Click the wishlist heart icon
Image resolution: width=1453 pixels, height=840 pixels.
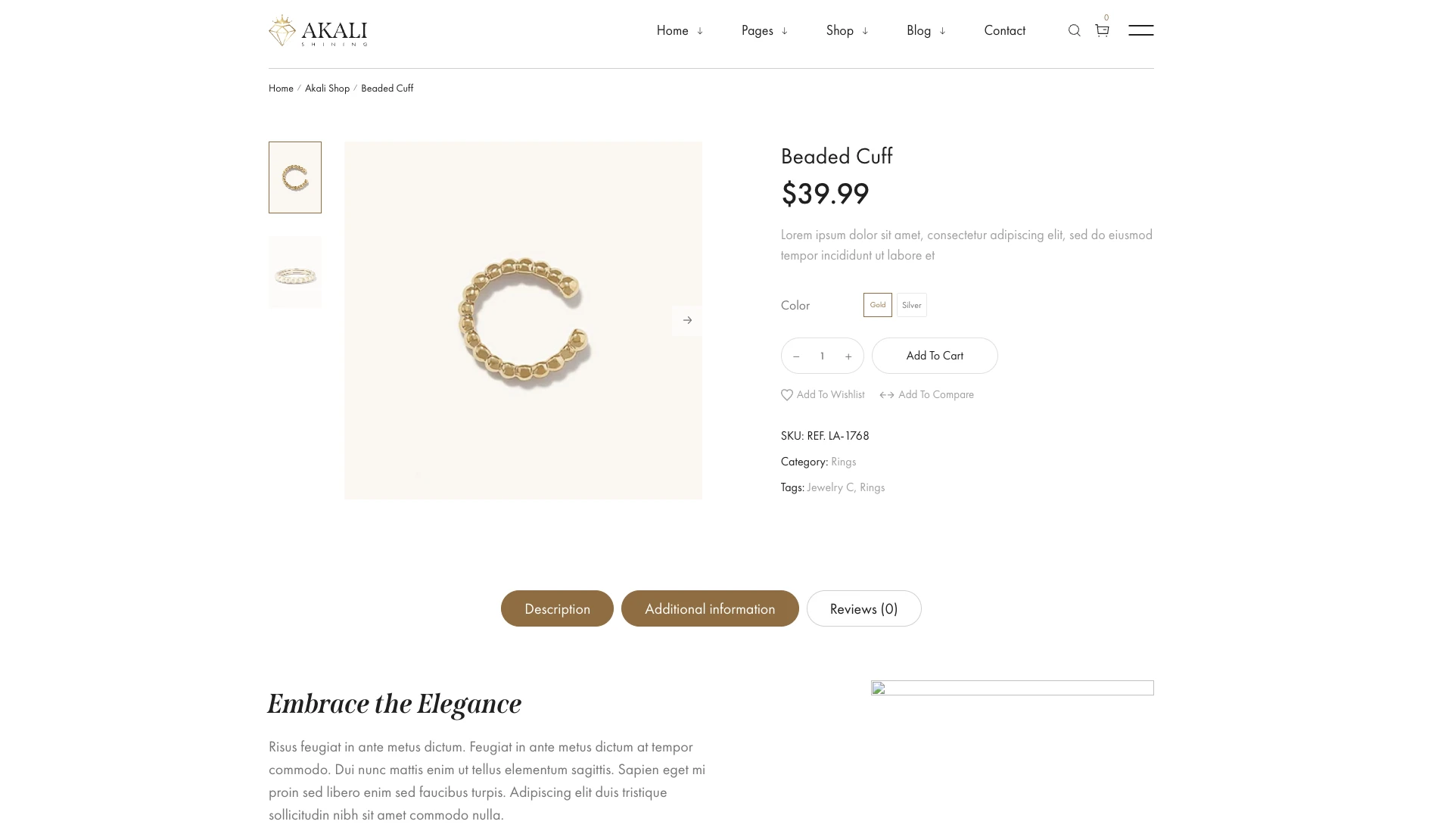[787, 395]
